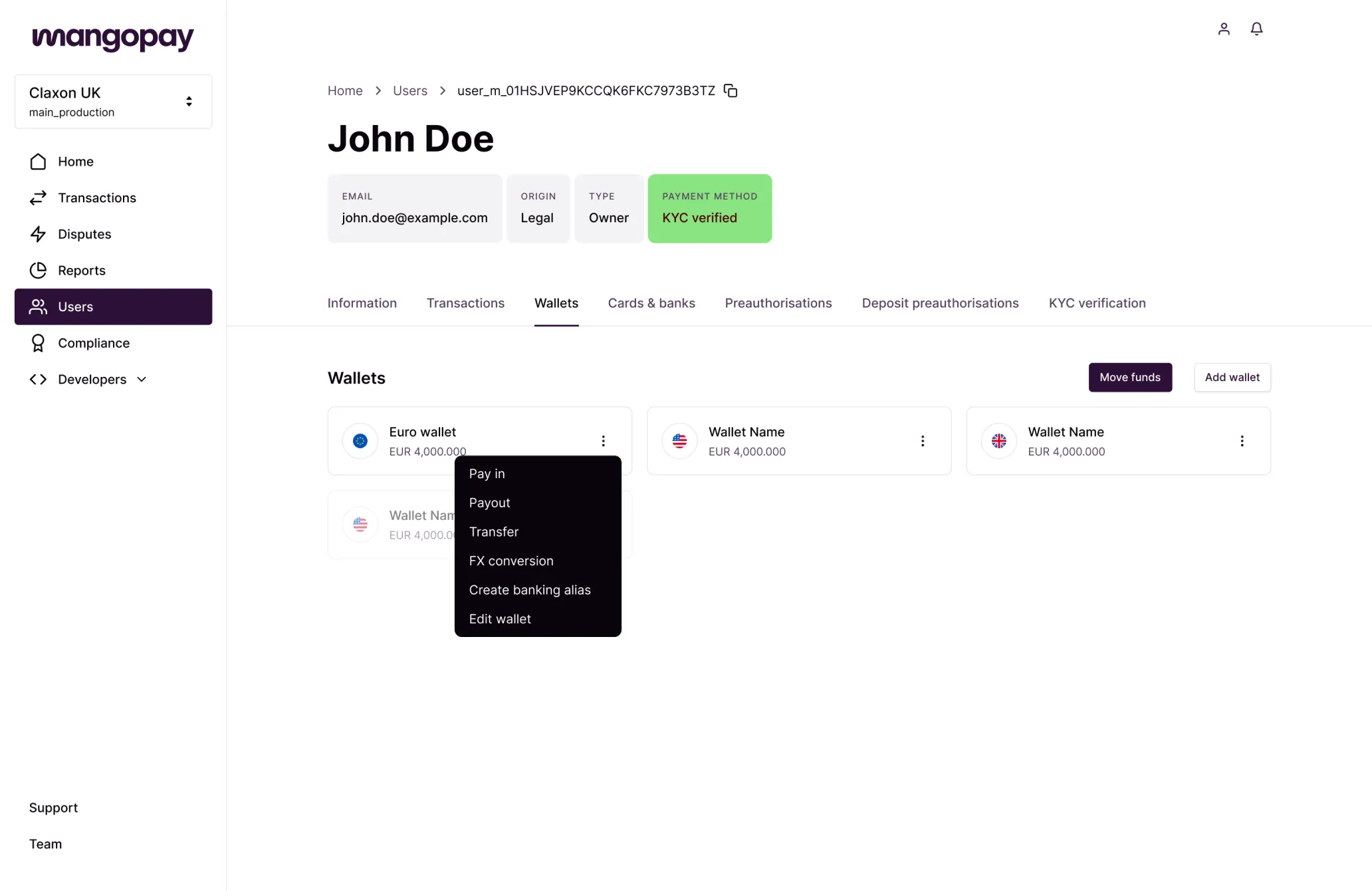
Task: Open the options menu on the UK flag wallet
Action: tap(1242, 441)
